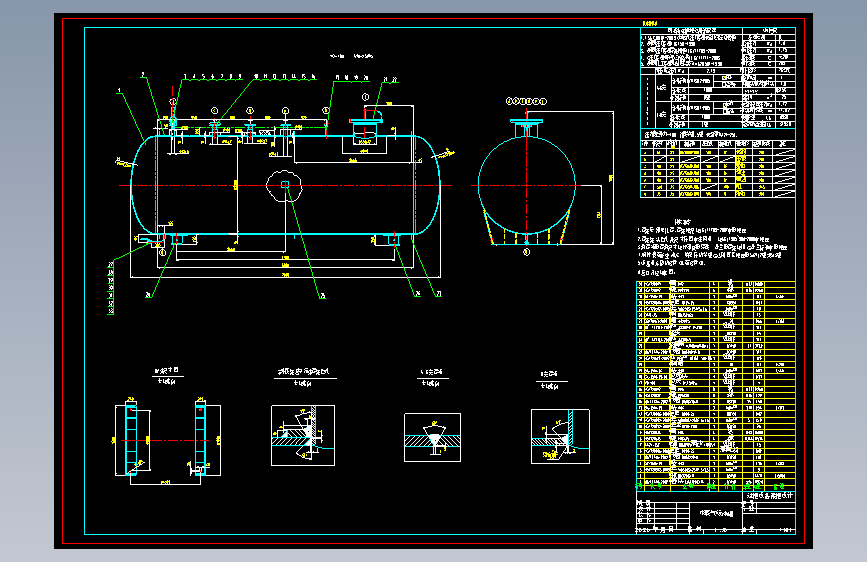The image size is (867, 562).
Task: Click the circular end view of the tank
Action: [x=526, y=185]
